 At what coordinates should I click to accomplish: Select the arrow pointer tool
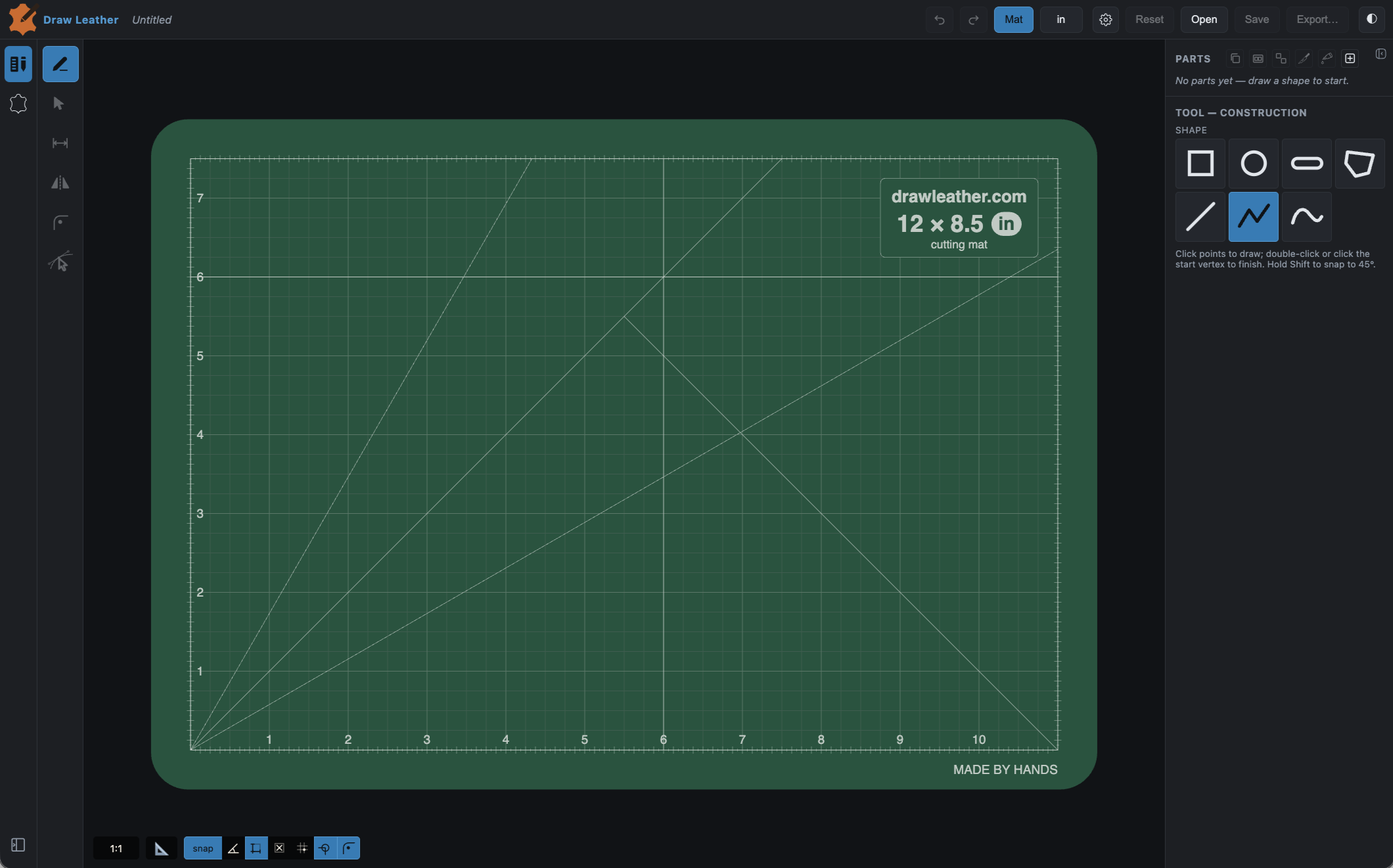point(59,104)
